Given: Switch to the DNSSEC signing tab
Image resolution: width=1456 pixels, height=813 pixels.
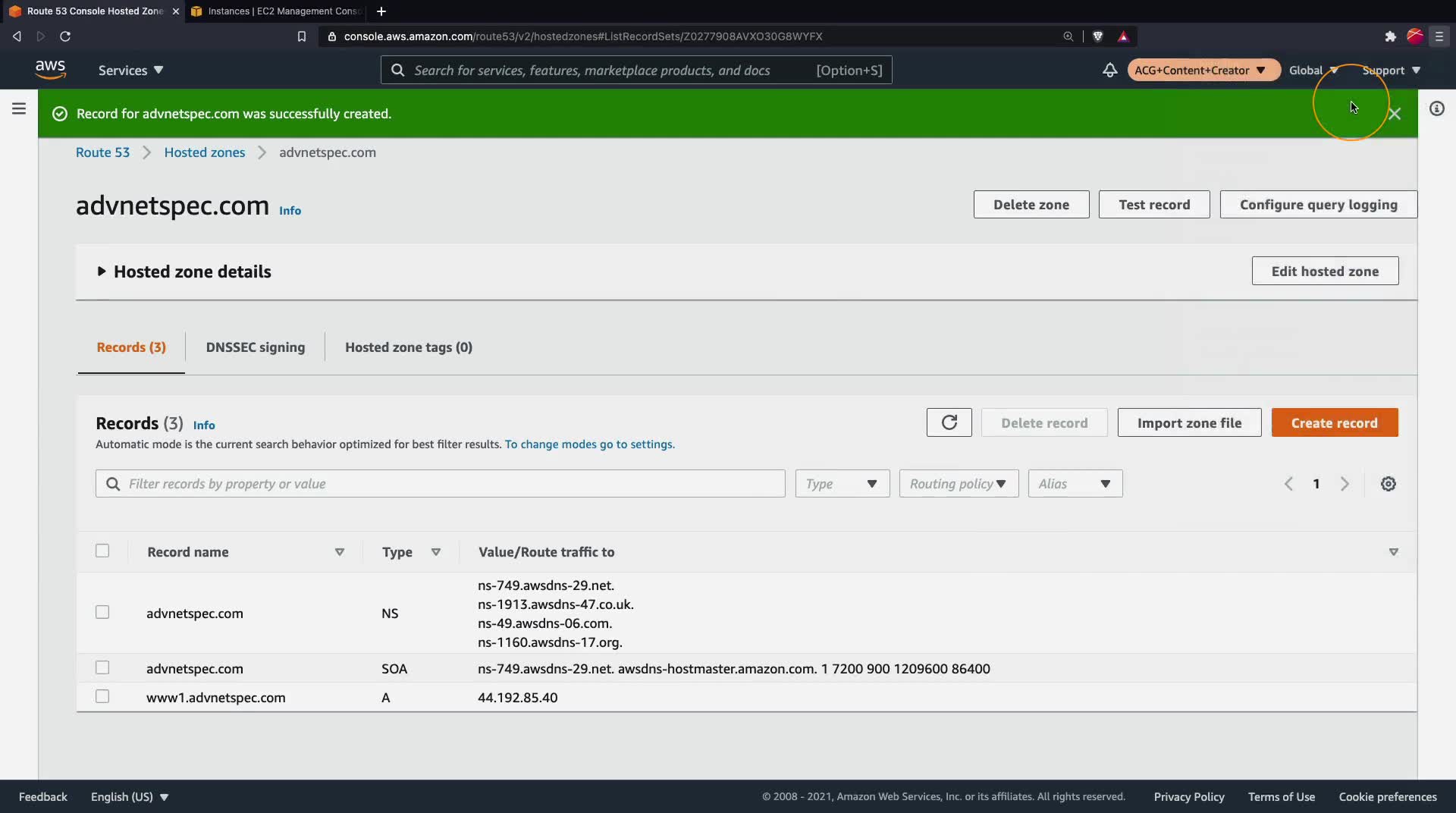Looking at the screenshot, I should pos(256,347).
